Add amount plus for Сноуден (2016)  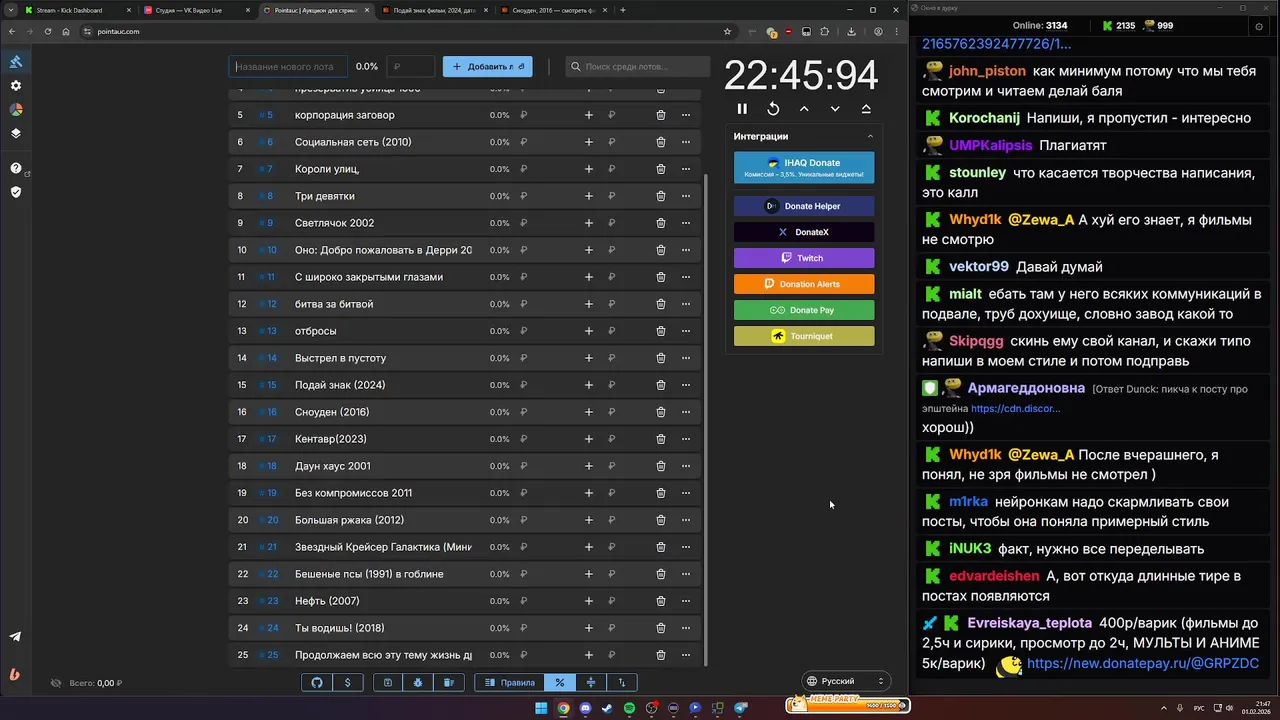tap(589, 412)
